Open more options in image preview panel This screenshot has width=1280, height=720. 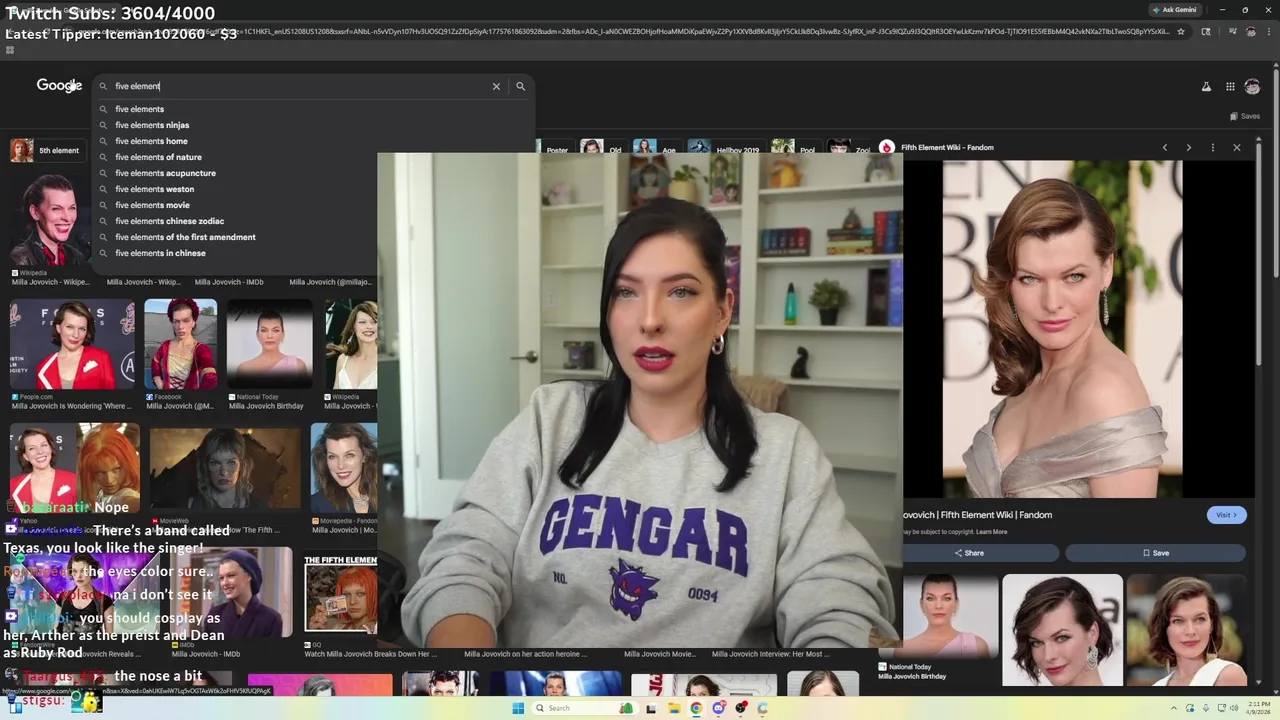(x=1212, y=148)
